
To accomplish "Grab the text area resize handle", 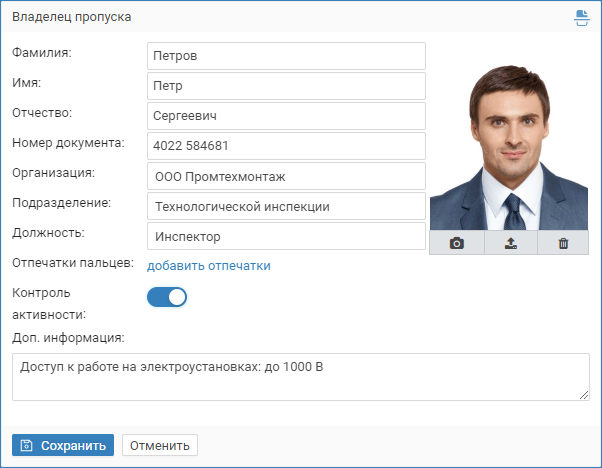I will point(584,395).
